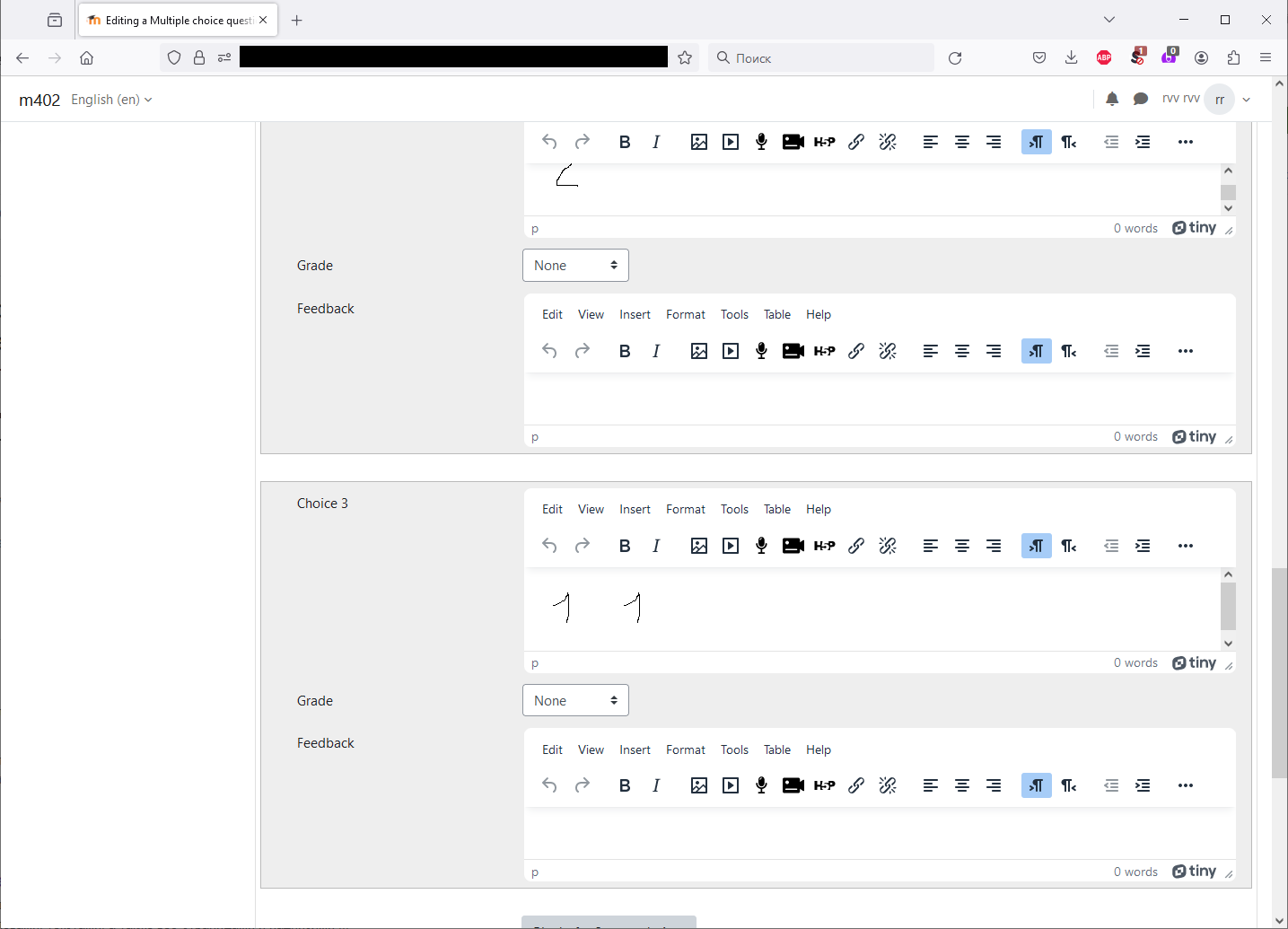This screenshot has width=1288, height=929.
Task: Insert H5P in upper Feedback editor
Action: (825, 351)
